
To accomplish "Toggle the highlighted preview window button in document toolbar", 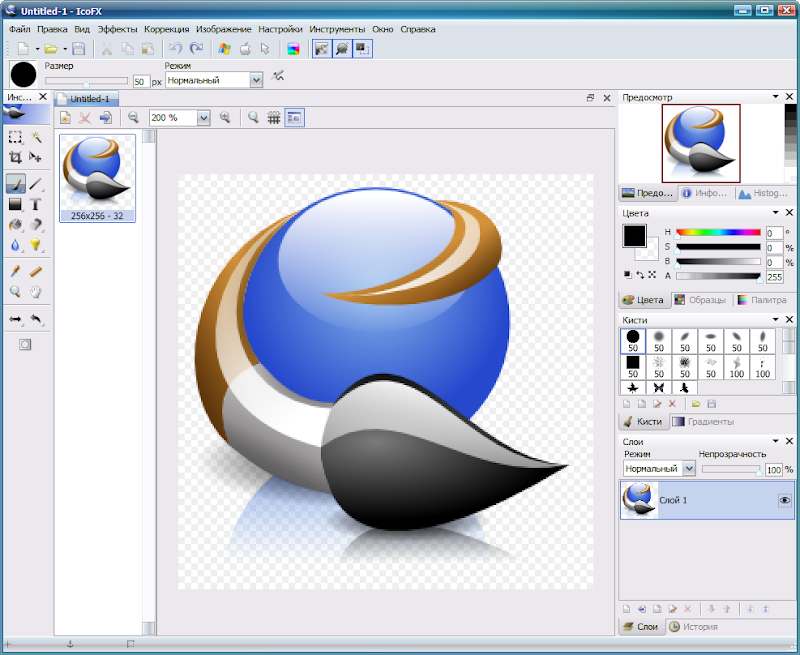I will (x=294, y=118).
